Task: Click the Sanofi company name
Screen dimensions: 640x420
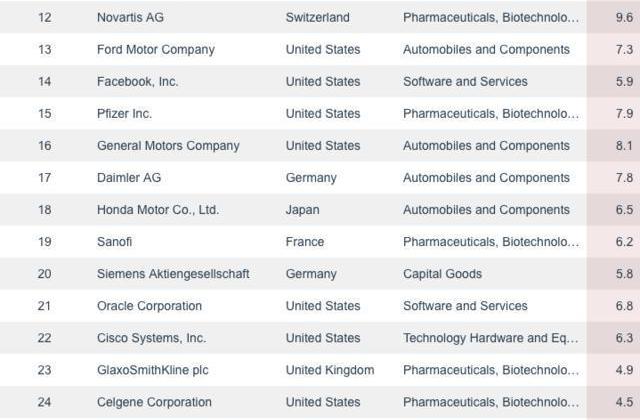Action: 114,242
